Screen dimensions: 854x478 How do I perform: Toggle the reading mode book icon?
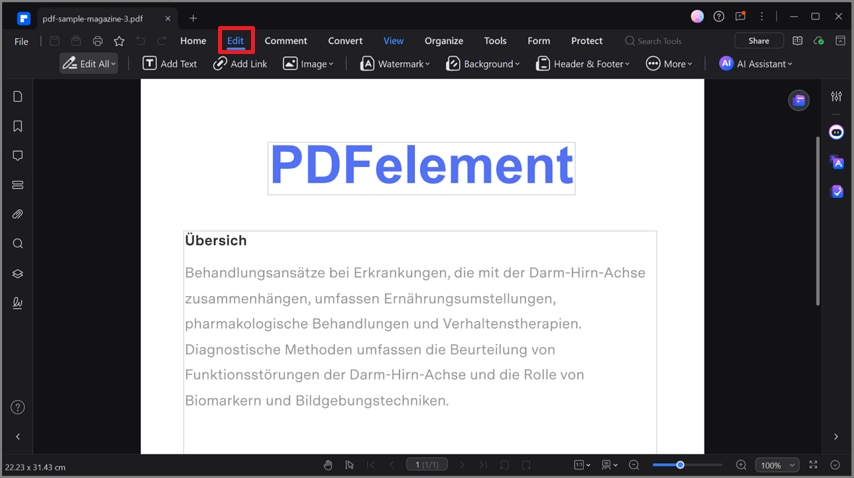click(x=797, y=41)
